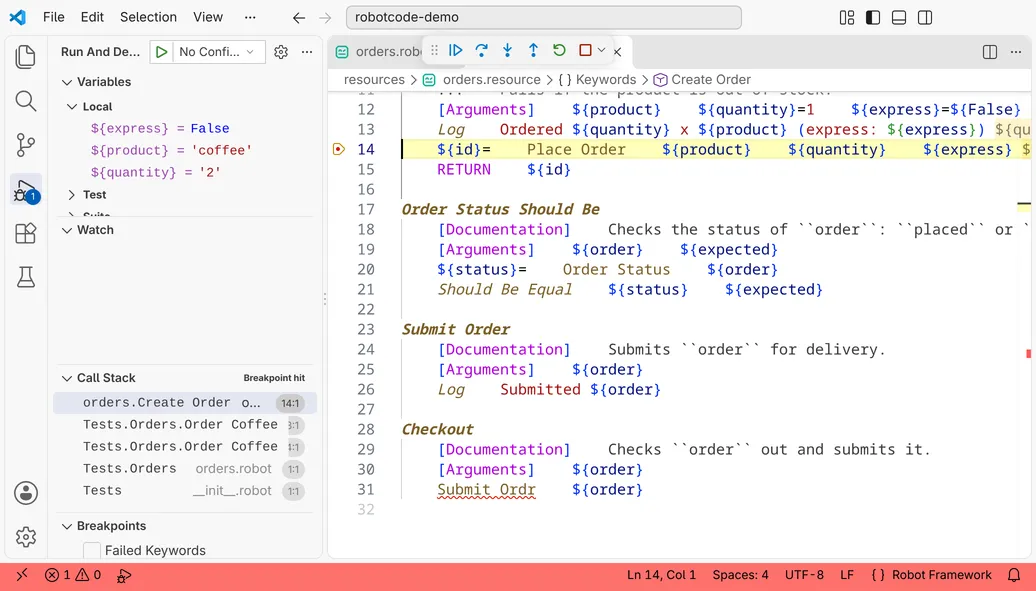Go forward with the right arrow
The width and height of the screenshot is (1036, 591).
(324, 18)
